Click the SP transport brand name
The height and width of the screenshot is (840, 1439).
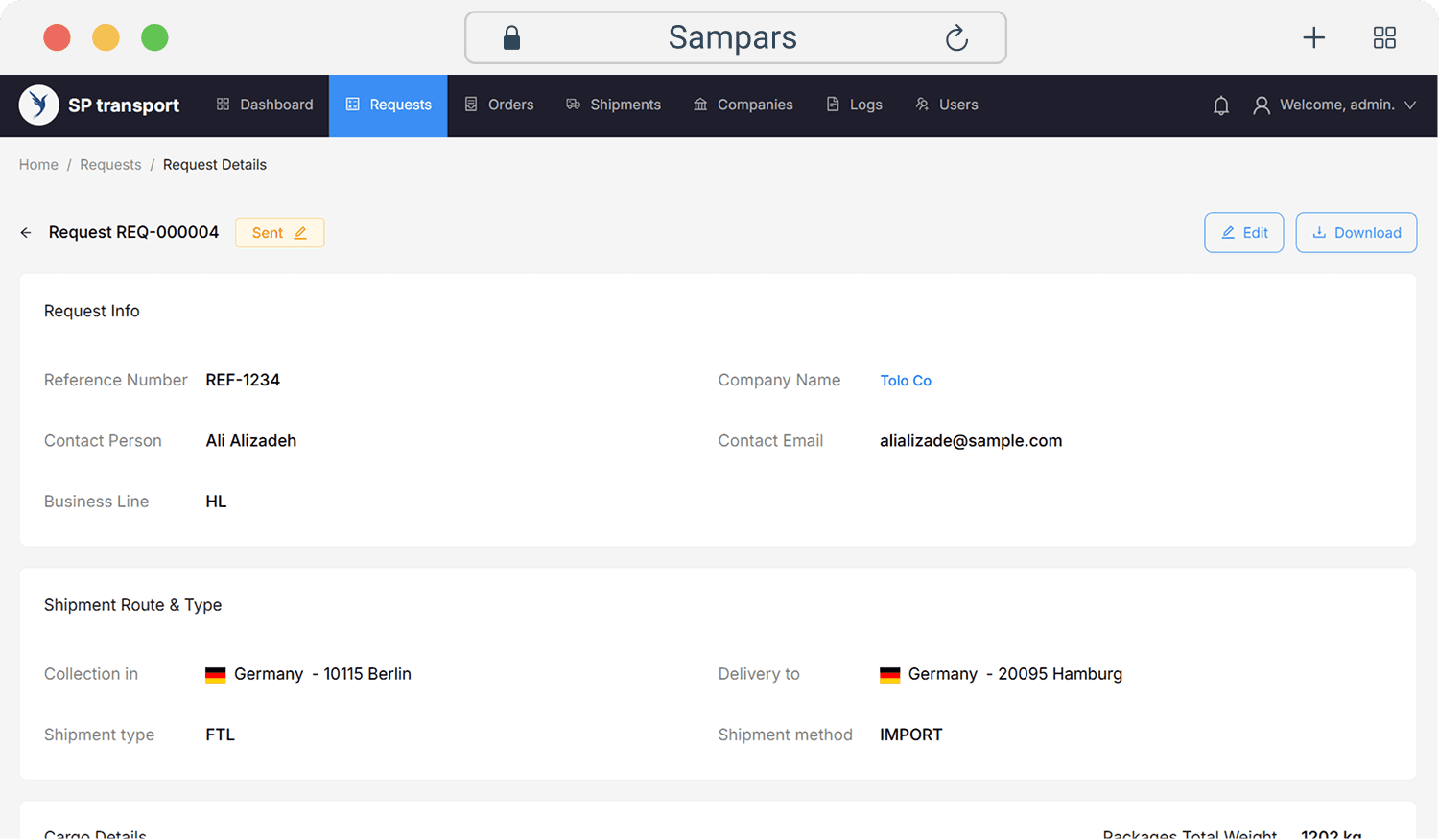(x=124, y=105)
